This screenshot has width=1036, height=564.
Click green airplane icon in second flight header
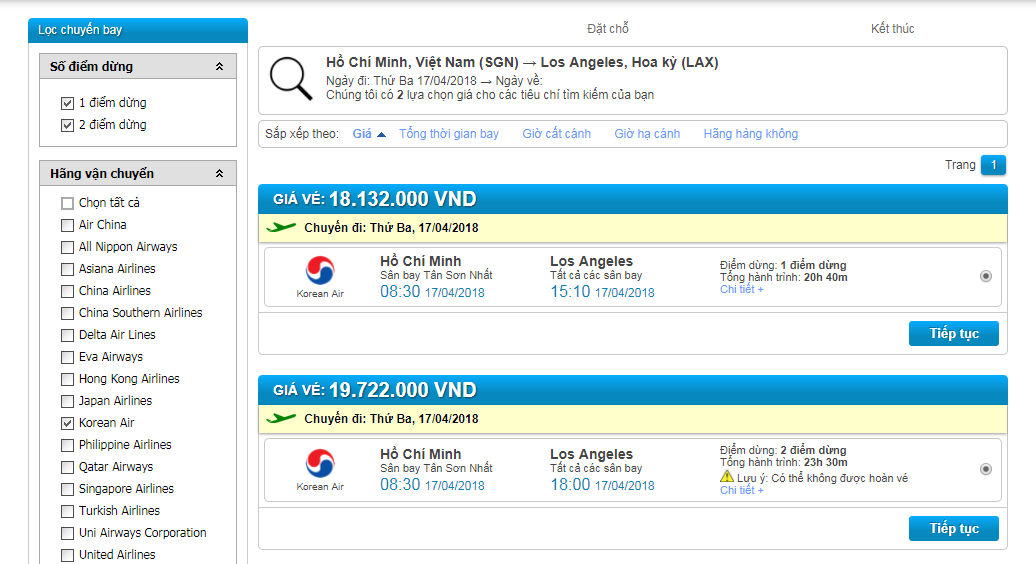pos(281,418)
